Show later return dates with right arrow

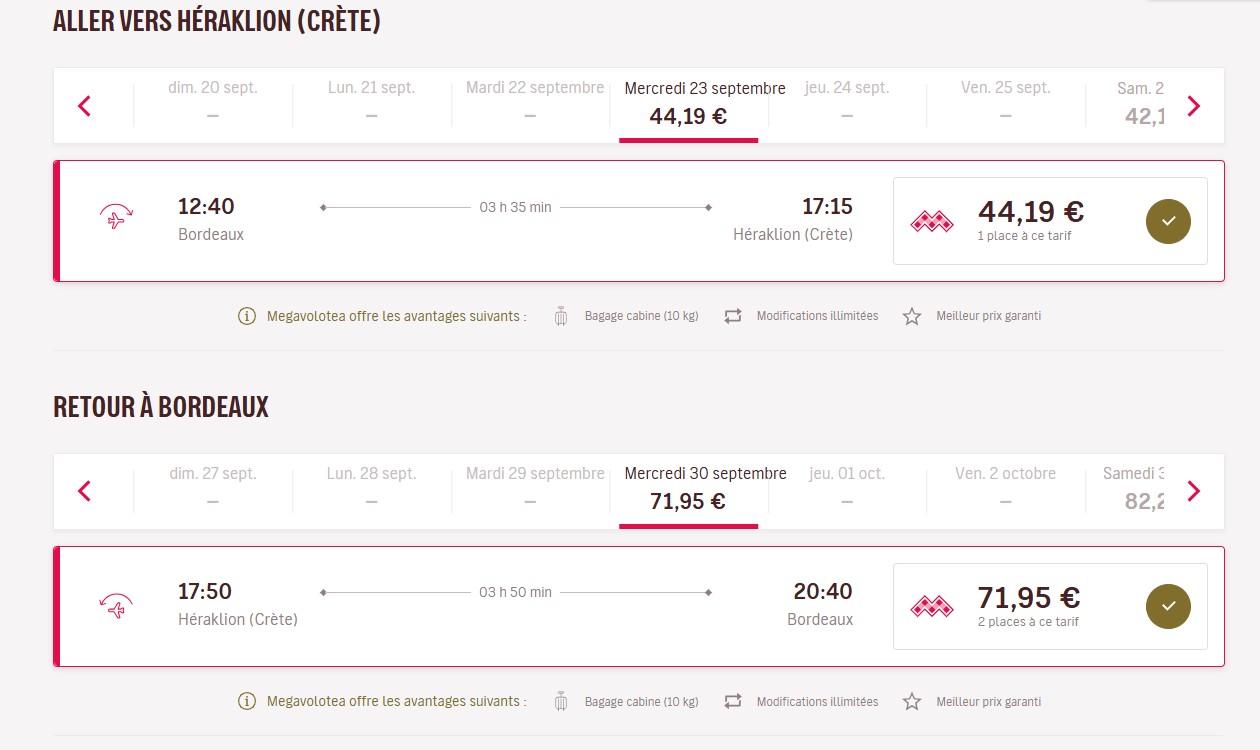click(1193, 491)
